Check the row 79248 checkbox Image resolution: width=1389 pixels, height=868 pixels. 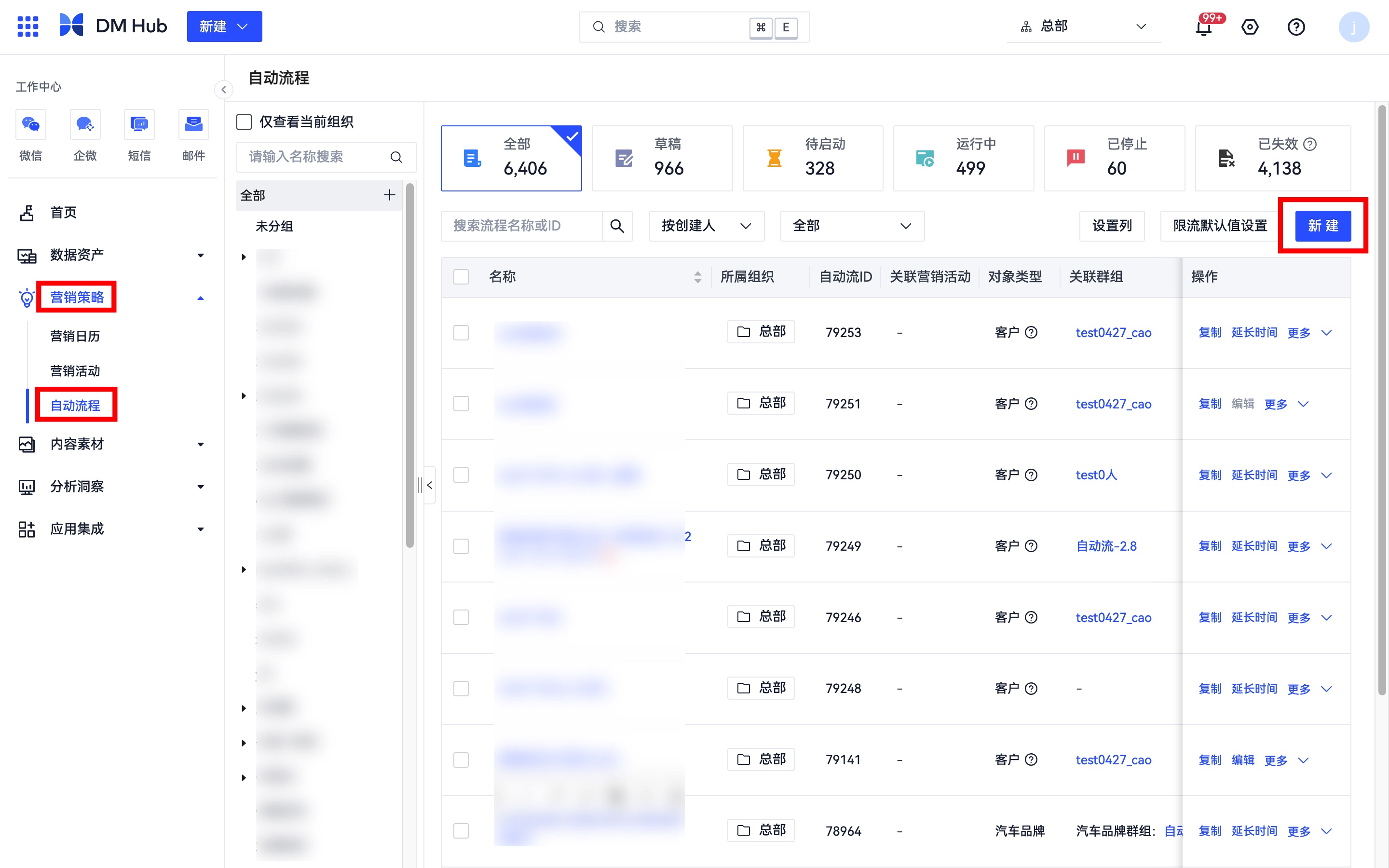coord(461,688)
